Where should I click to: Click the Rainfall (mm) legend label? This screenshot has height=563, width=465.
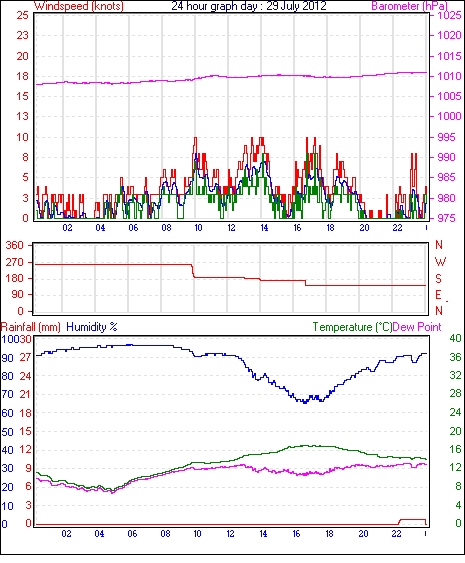[x=31, y=327]
